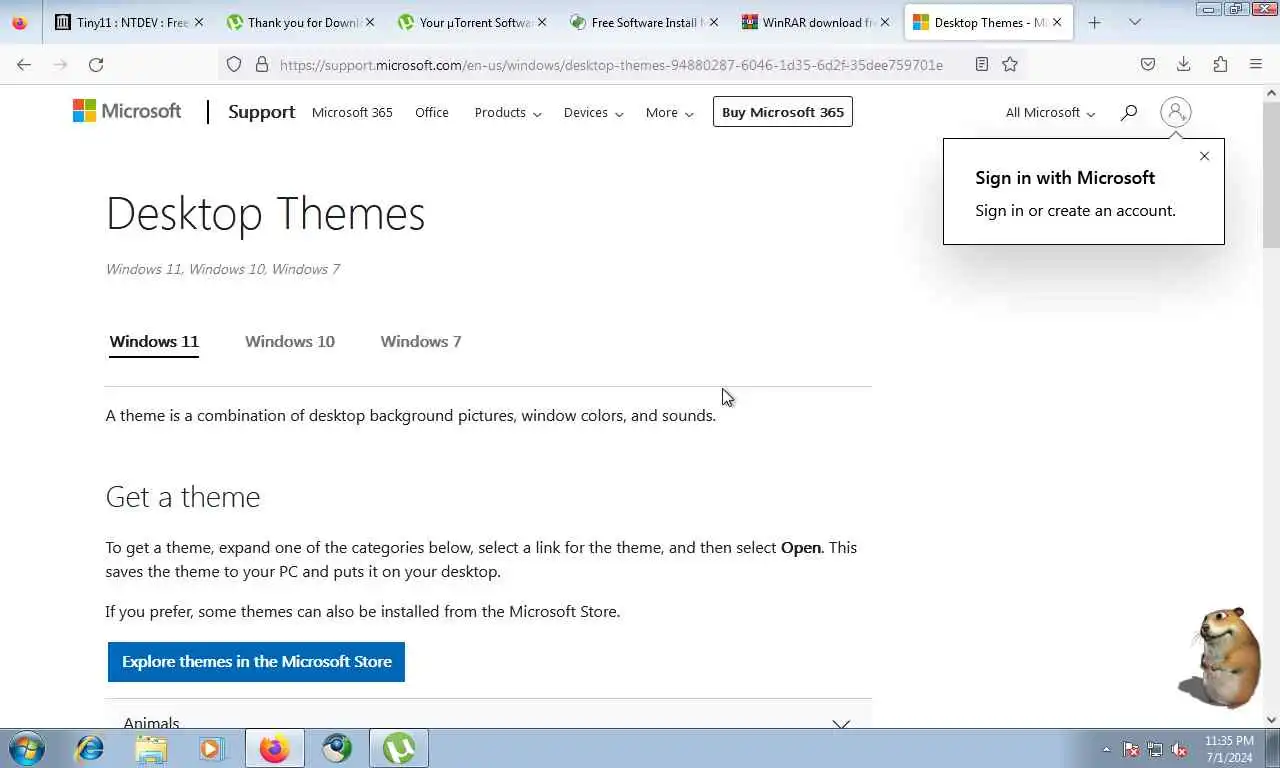Launch Internet Explorer from the taskbar
This screenshot has width=1280, height=768.
[x=90, y=748]
